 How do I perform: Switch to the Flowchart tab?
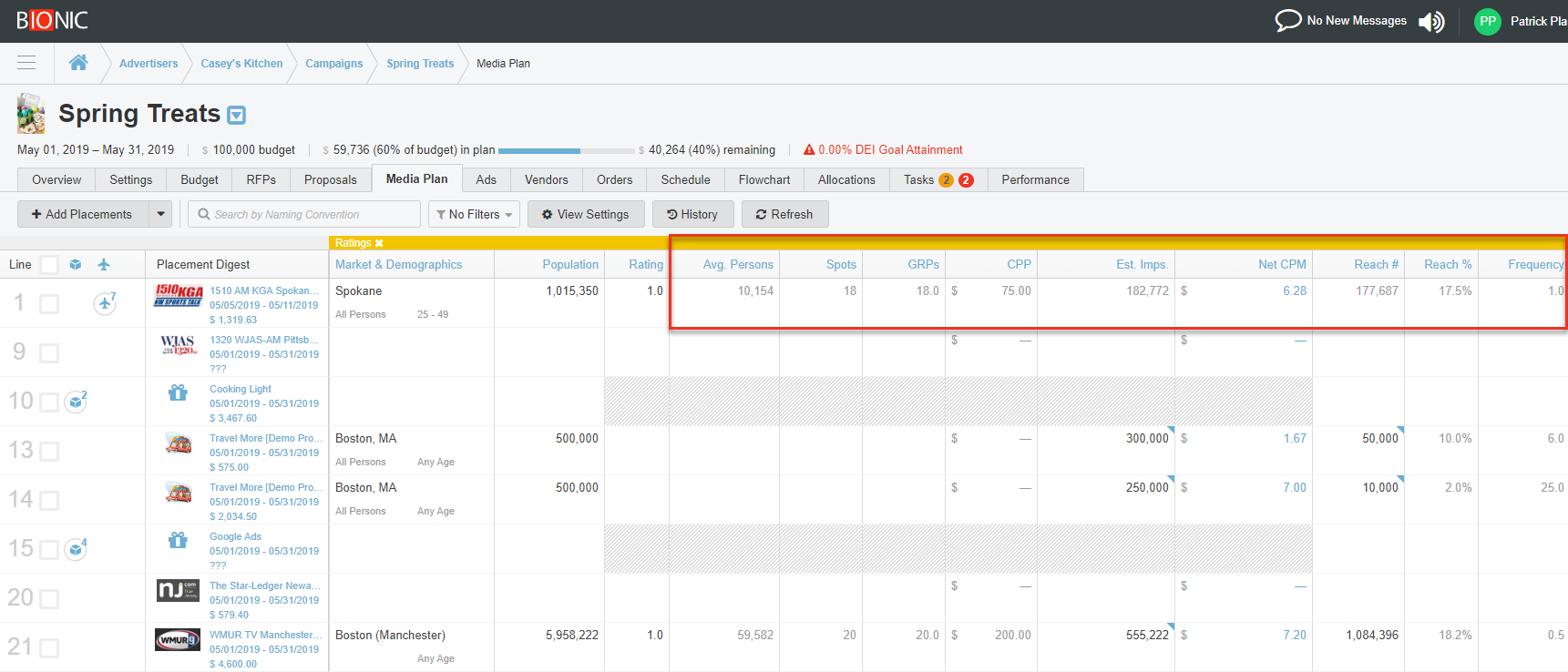(764, 179)
